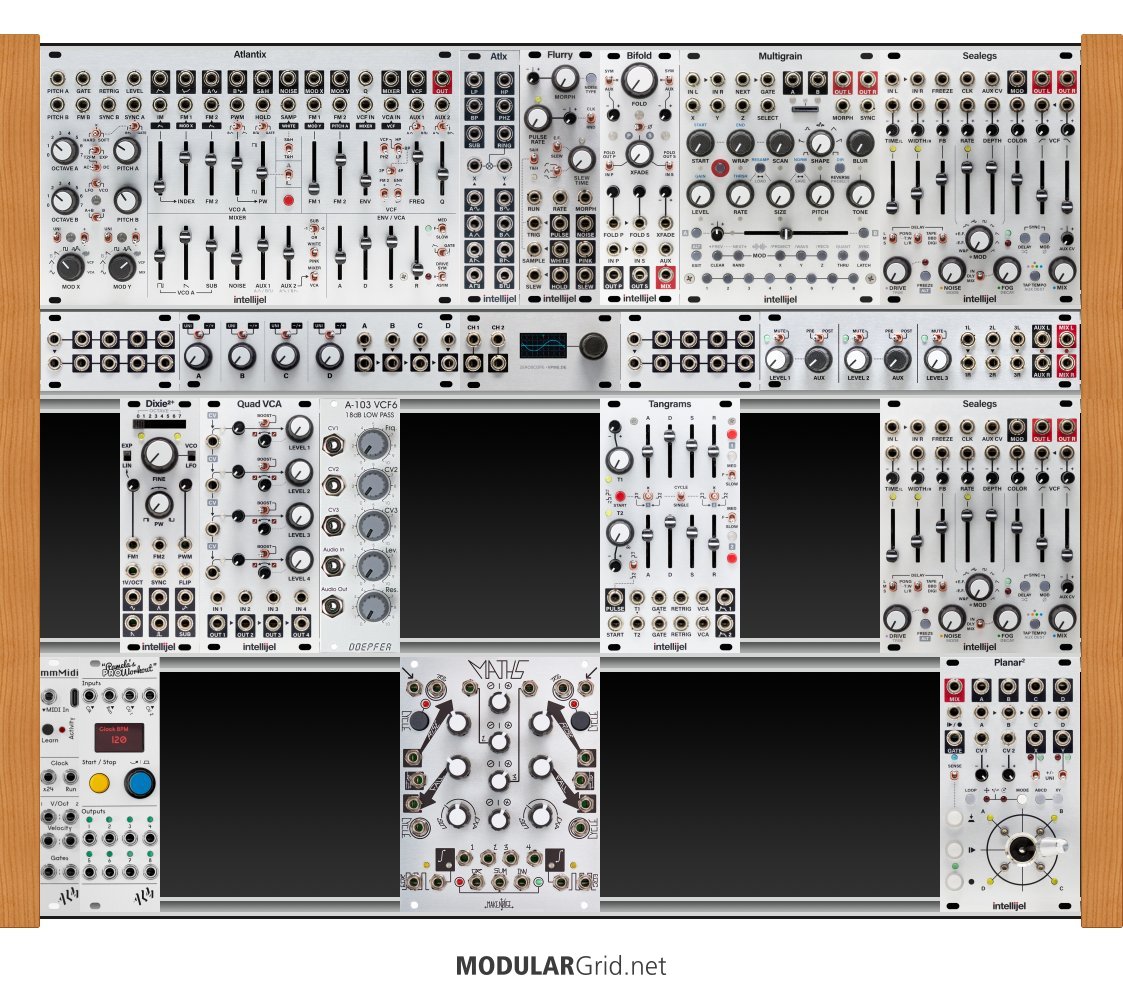
Task: Click the red OUT jack on Atlantix
Action: click(443, 79)
